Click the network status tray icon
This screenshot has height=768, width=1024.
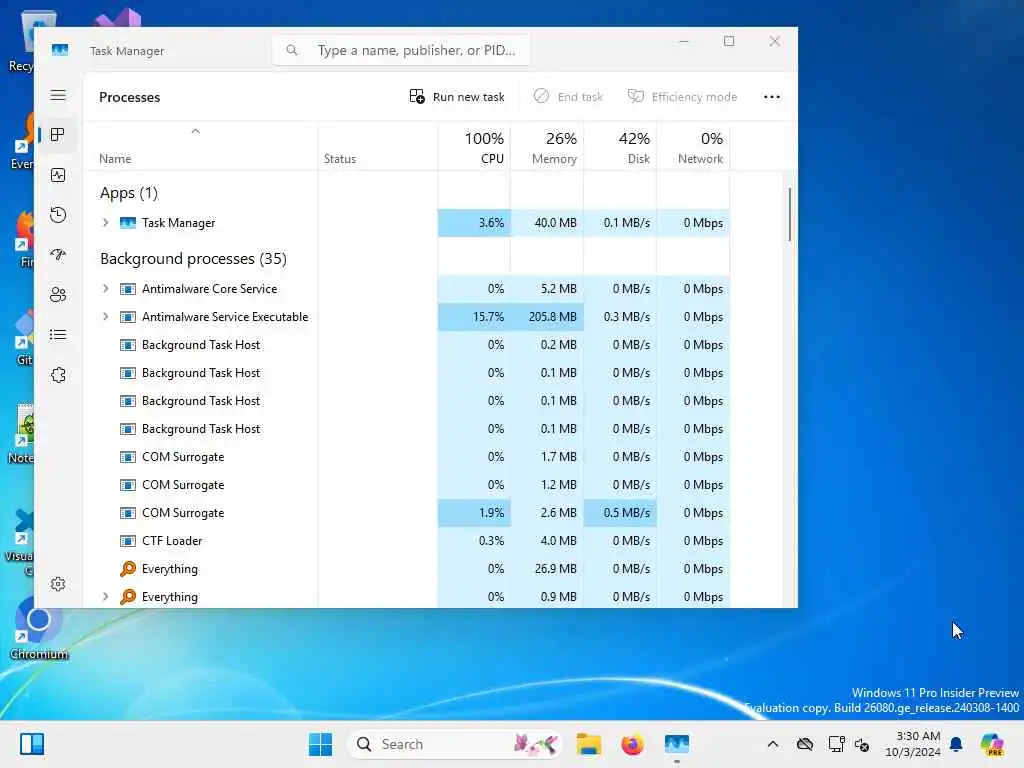click(837, 744)
